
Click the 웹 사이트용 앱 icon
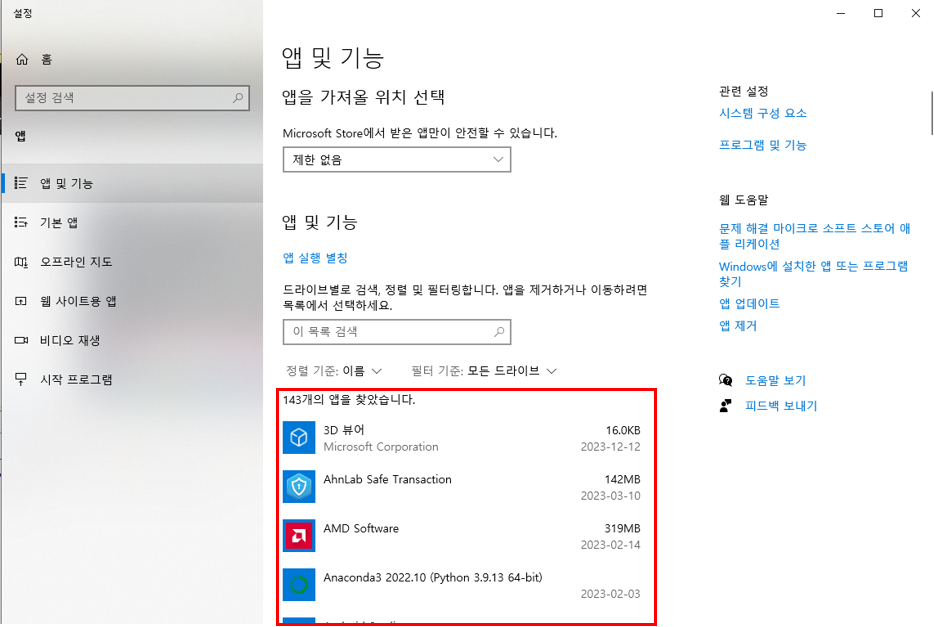tap(21, 301)
